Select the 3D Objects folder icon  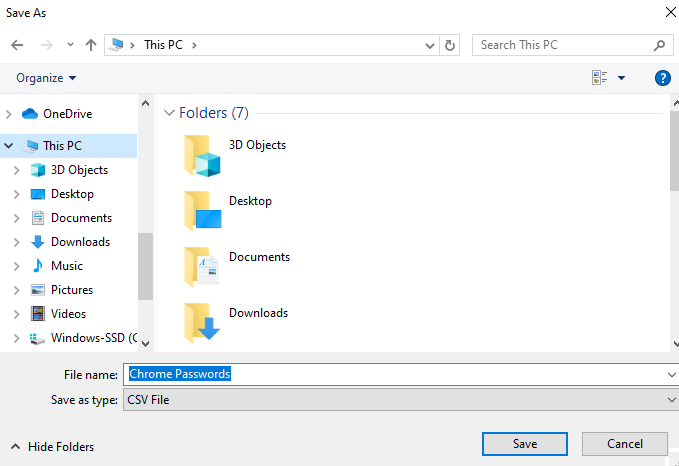tap(202, 156)
